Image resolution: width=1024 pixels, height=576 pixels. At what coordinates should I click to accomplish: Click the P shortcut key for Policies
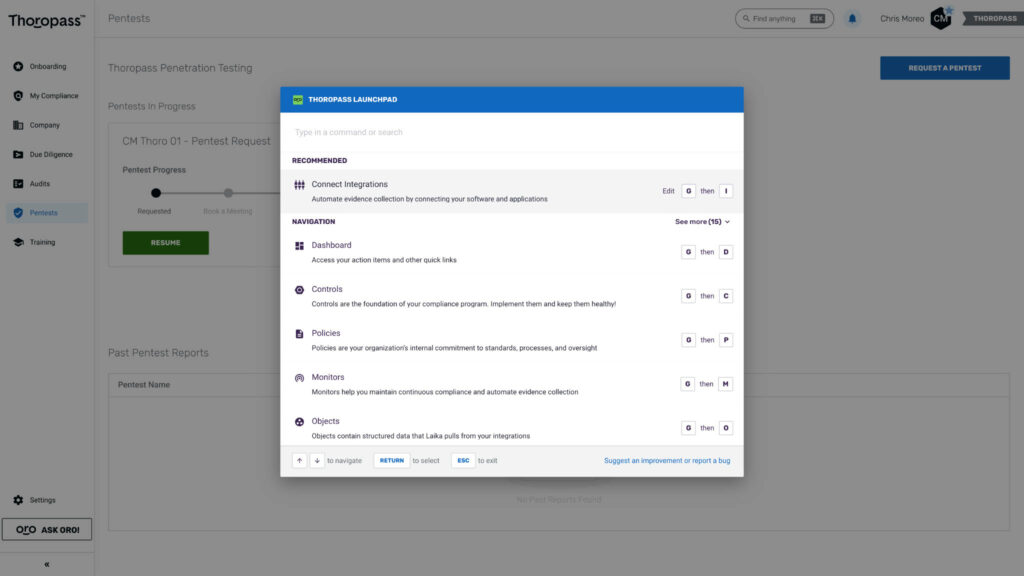pyautogui.click(x=726, y=340)
